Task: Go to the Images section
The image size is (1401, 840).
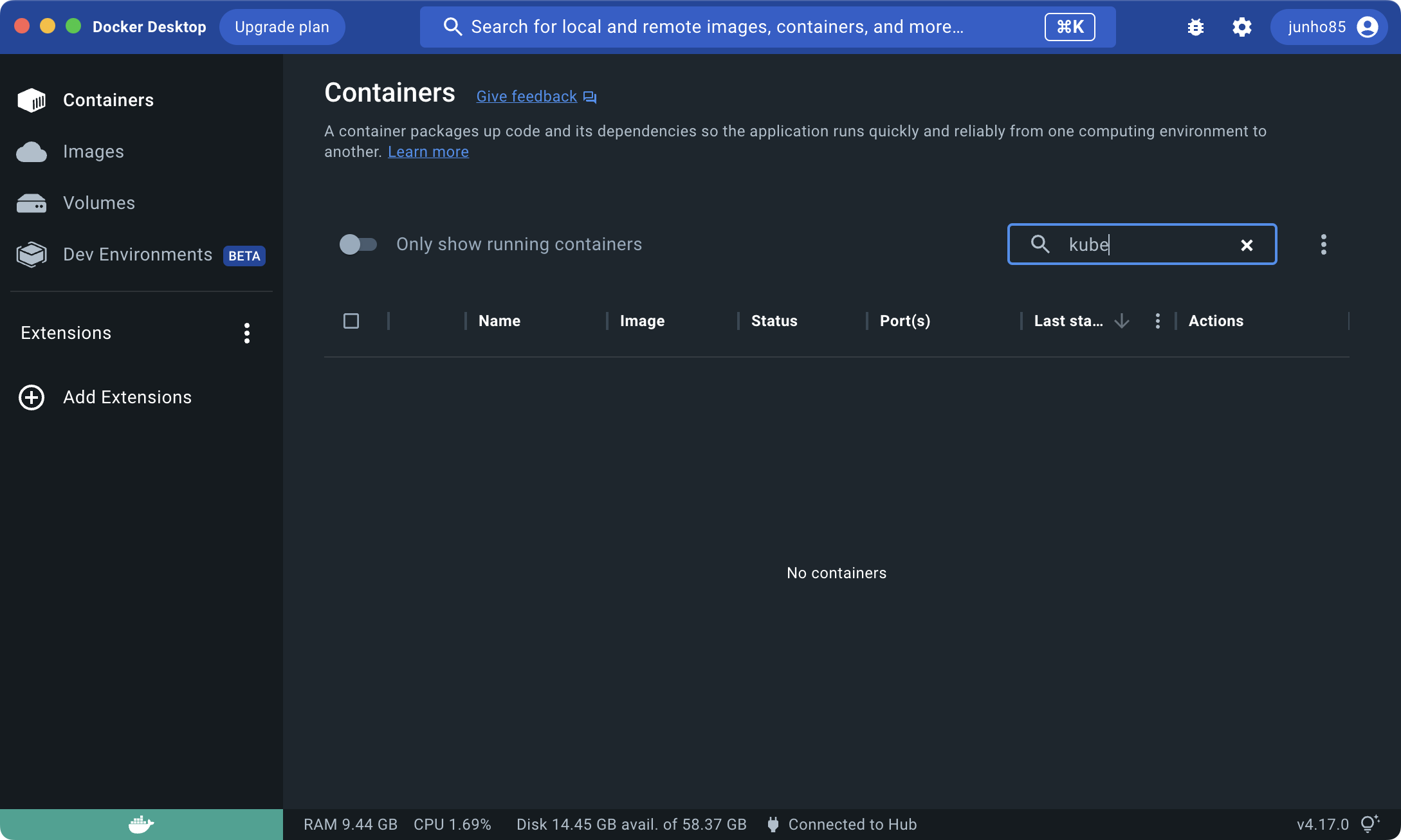Action: [x=93, y=152]
